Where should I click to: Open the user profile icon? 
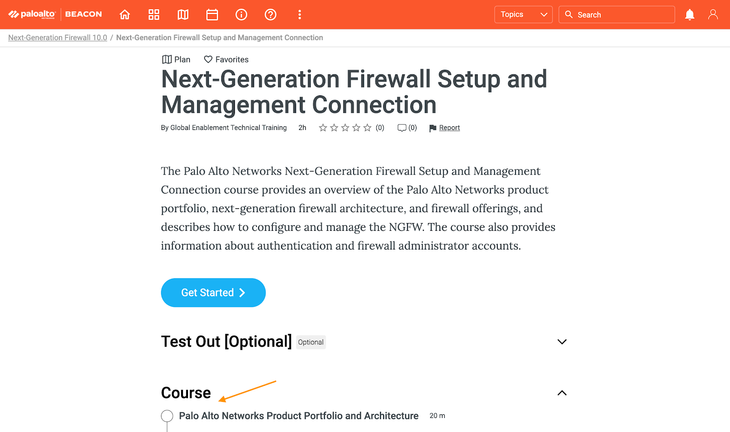tap(713, 14)
